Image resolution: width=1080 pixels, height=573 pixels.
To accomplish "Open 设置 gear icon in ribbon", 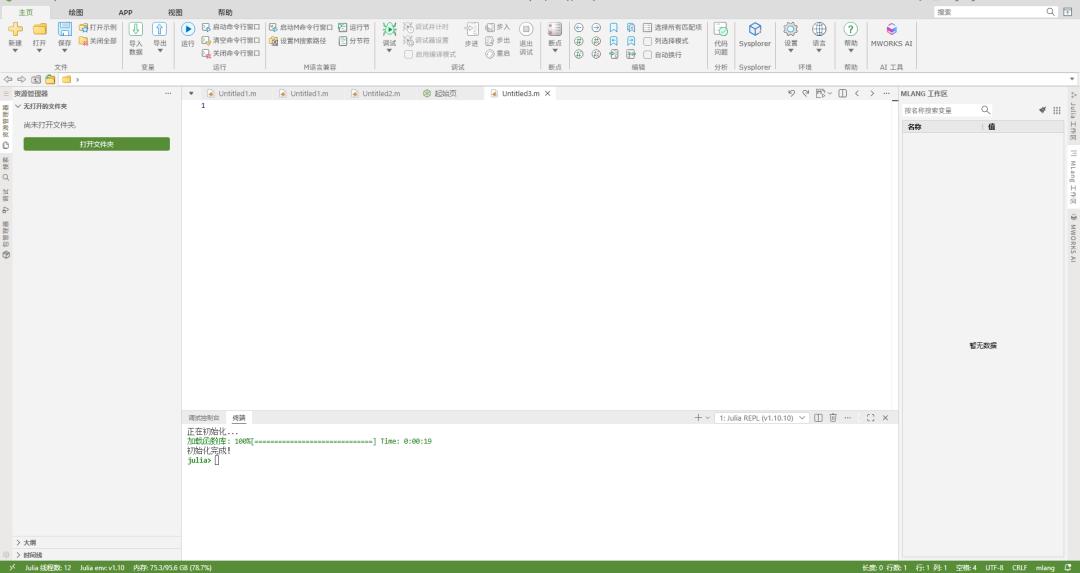I will 791,29.
